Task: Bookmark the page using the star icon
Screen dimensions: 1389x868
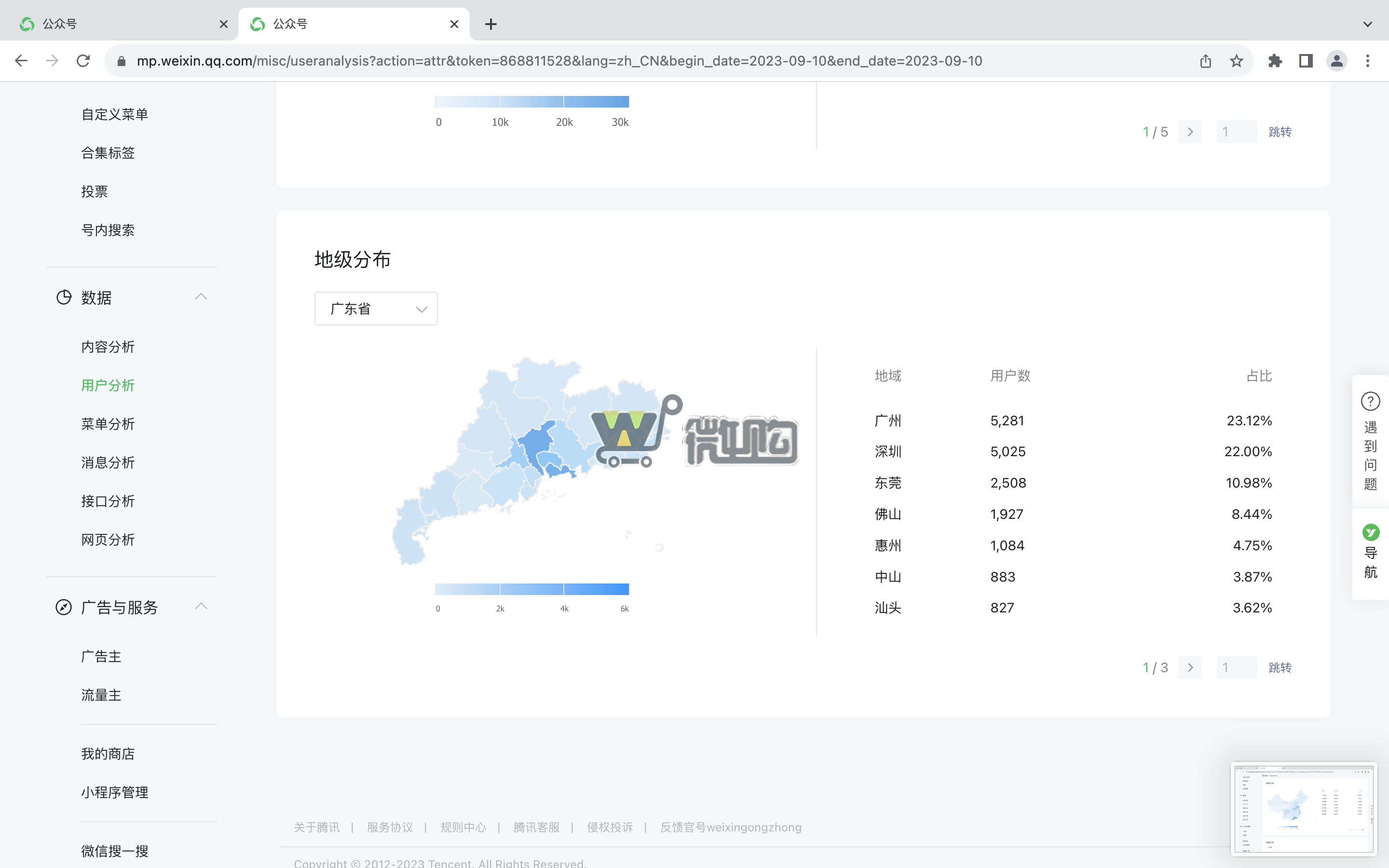Action: point(1236,60)
